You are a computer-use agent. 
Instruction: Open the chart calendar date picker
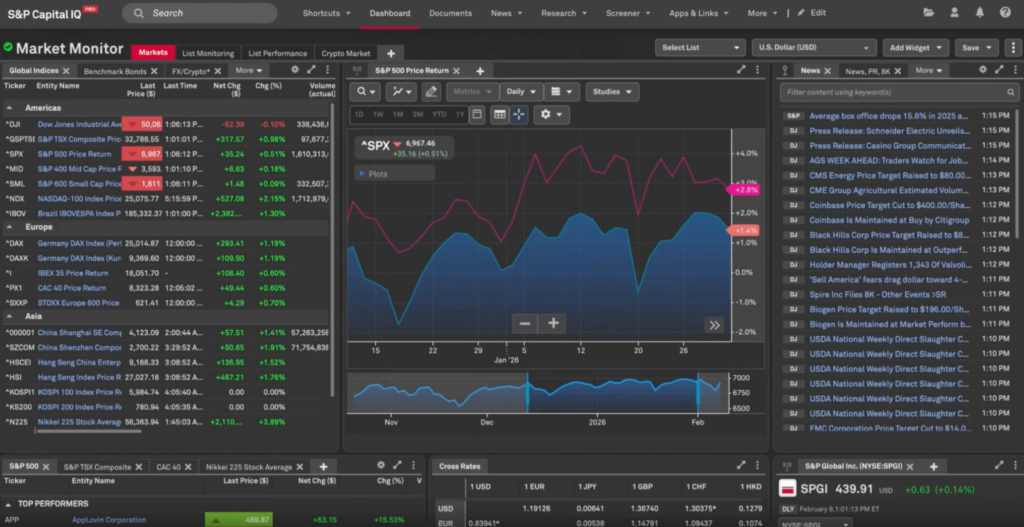(477, 114)
